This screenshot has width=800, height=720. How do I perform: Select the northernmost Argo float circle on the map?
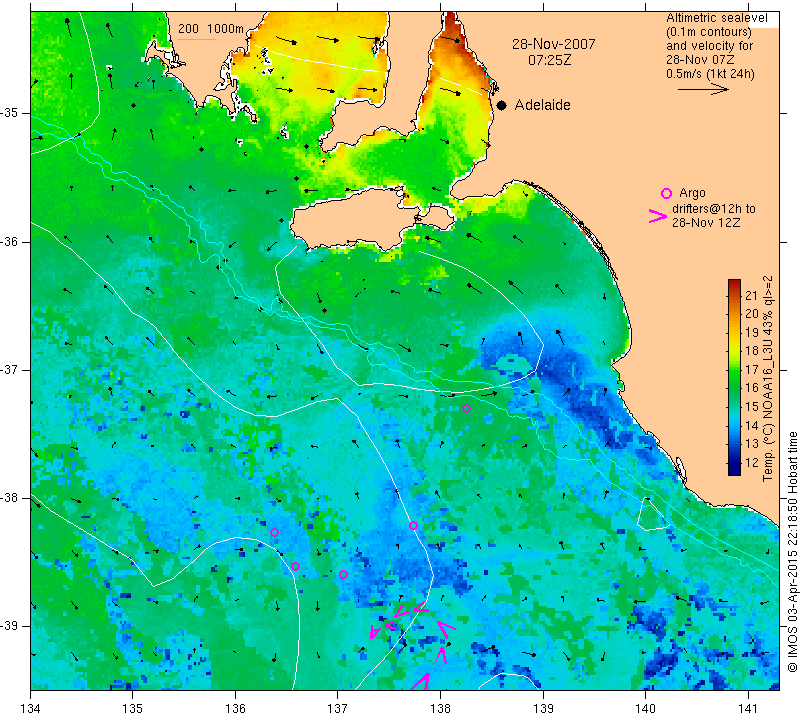pos(466,408)
